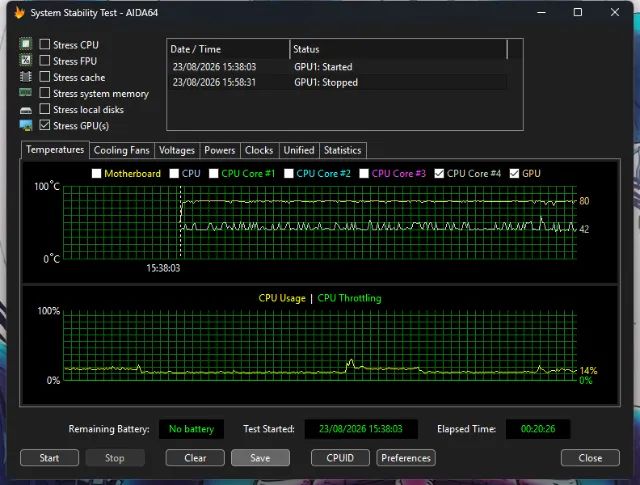Viewport: 640px width, 485px height.
Task: Select the 'GPU1: Started' log row
Action: (x=338, y=67)
